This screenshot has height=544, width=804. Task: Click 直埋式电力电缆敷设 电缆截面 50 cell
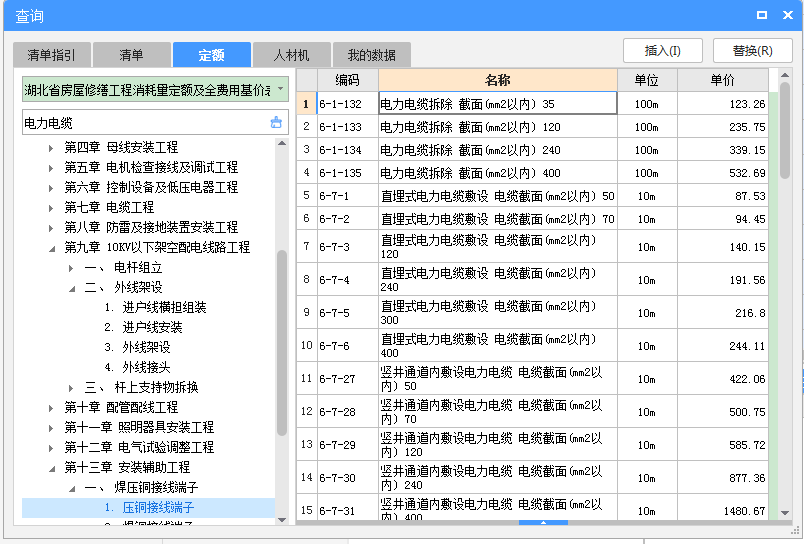(x=498, y=196)
